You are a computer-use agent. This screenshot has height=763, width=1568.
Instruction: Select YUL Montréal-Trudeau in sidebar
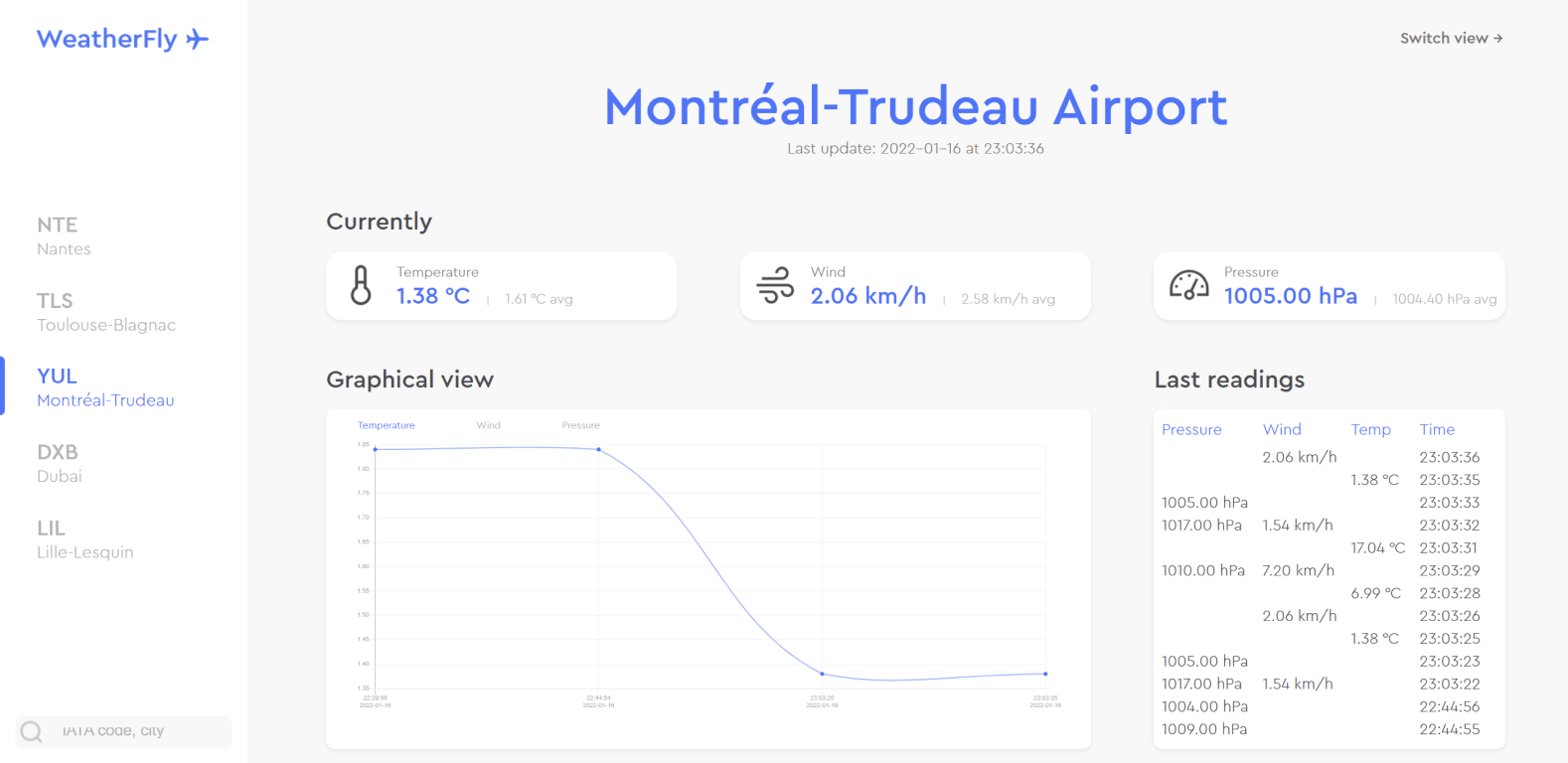(x=105, y=387)
